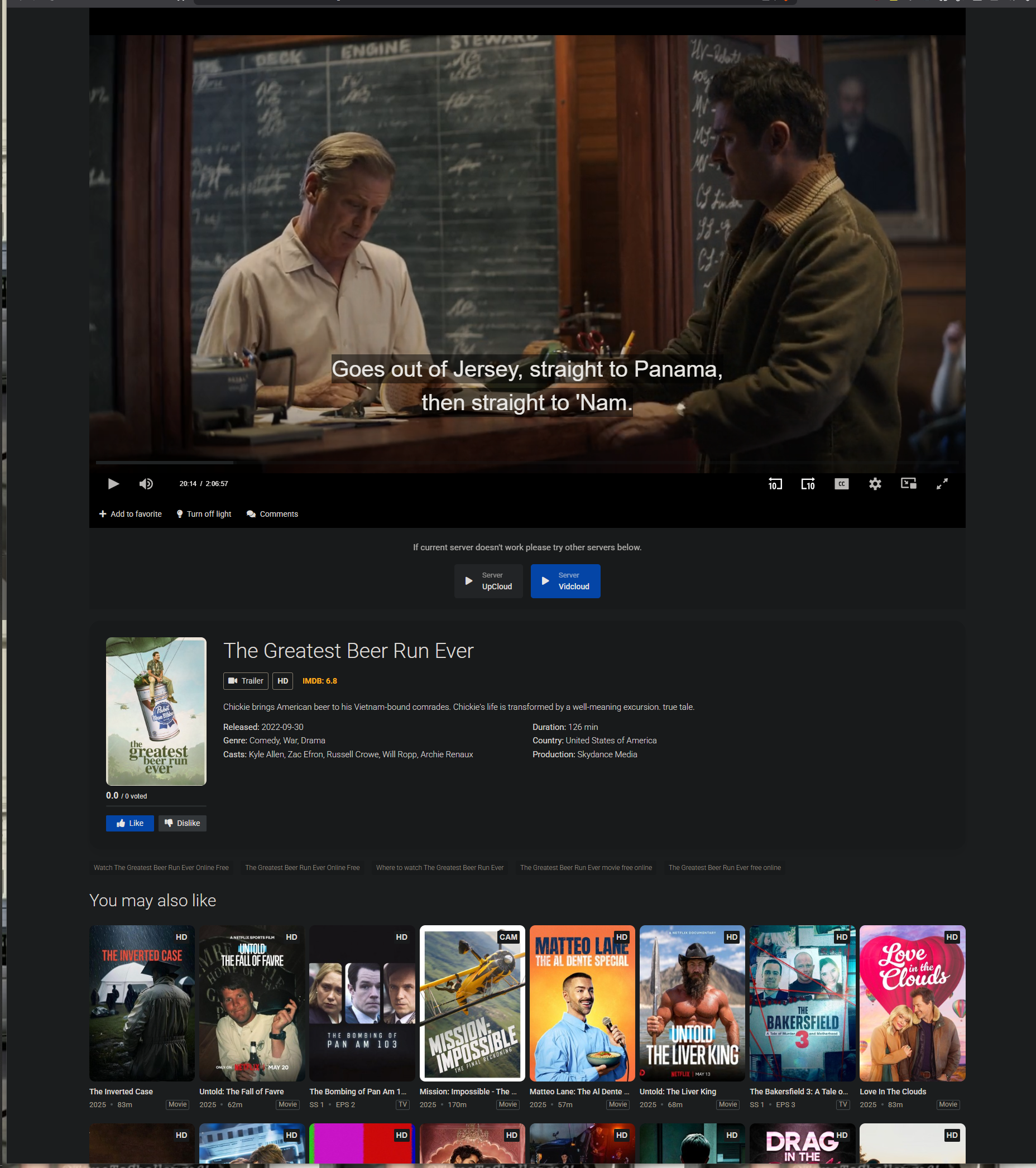The height and width of the screenshot is (1168, 1036).
Task: Click Movie badge under Mission: Impossible
Action: [x=507, y=1104]
